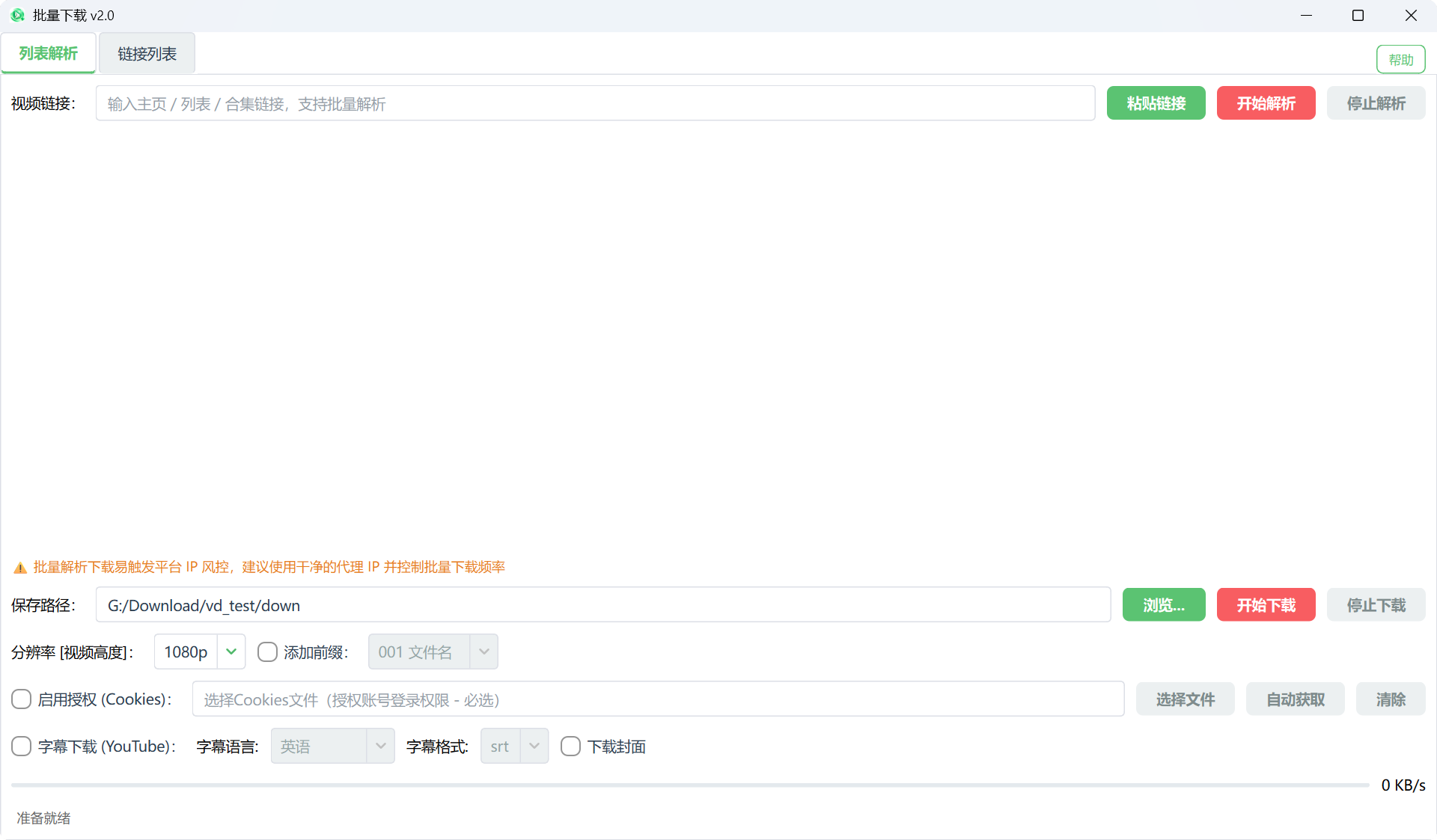Click the red 开始下载 button
Viewport: 1437px width, 840px height.
tap(1266, 605)
